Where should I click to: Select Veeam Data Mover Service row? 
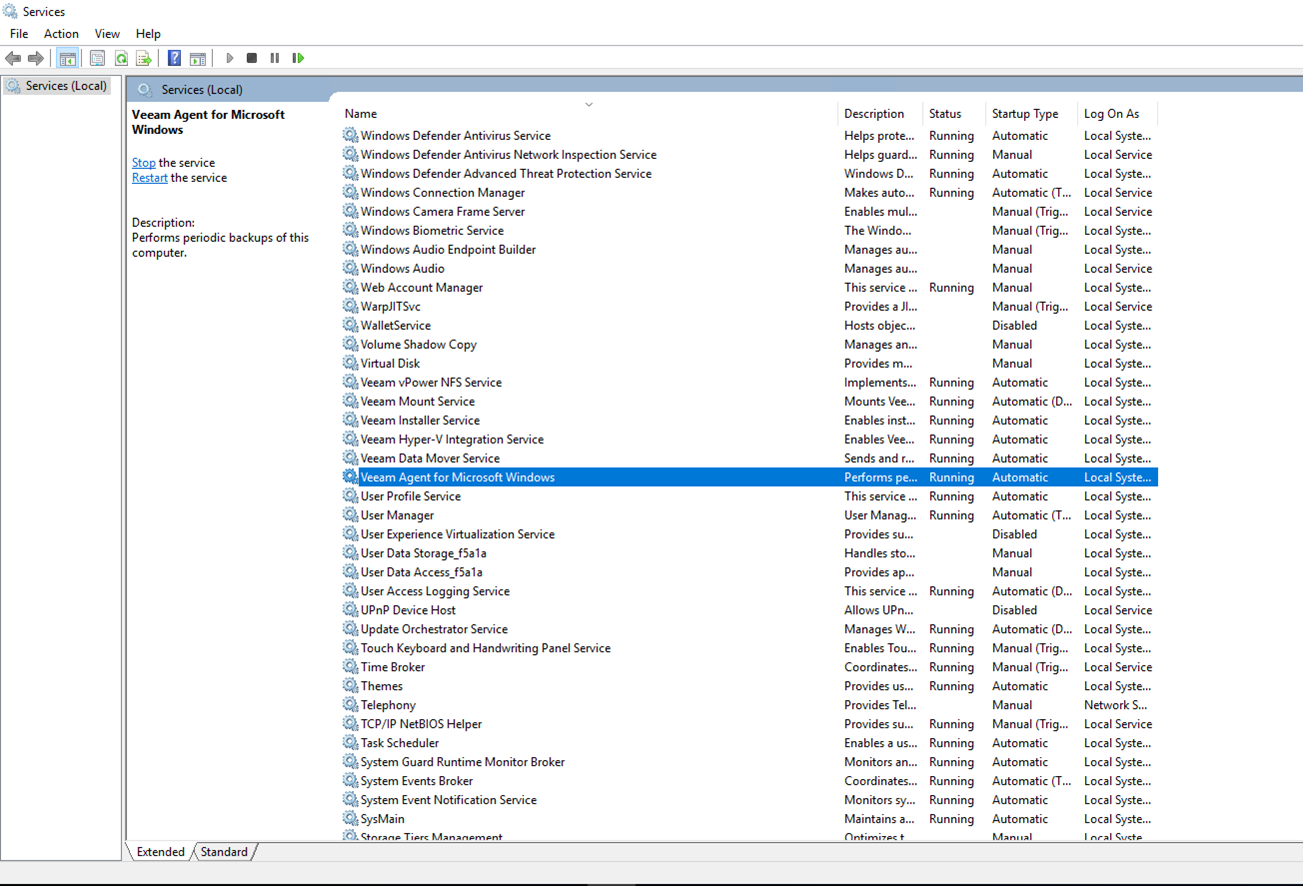coord(749,458)
